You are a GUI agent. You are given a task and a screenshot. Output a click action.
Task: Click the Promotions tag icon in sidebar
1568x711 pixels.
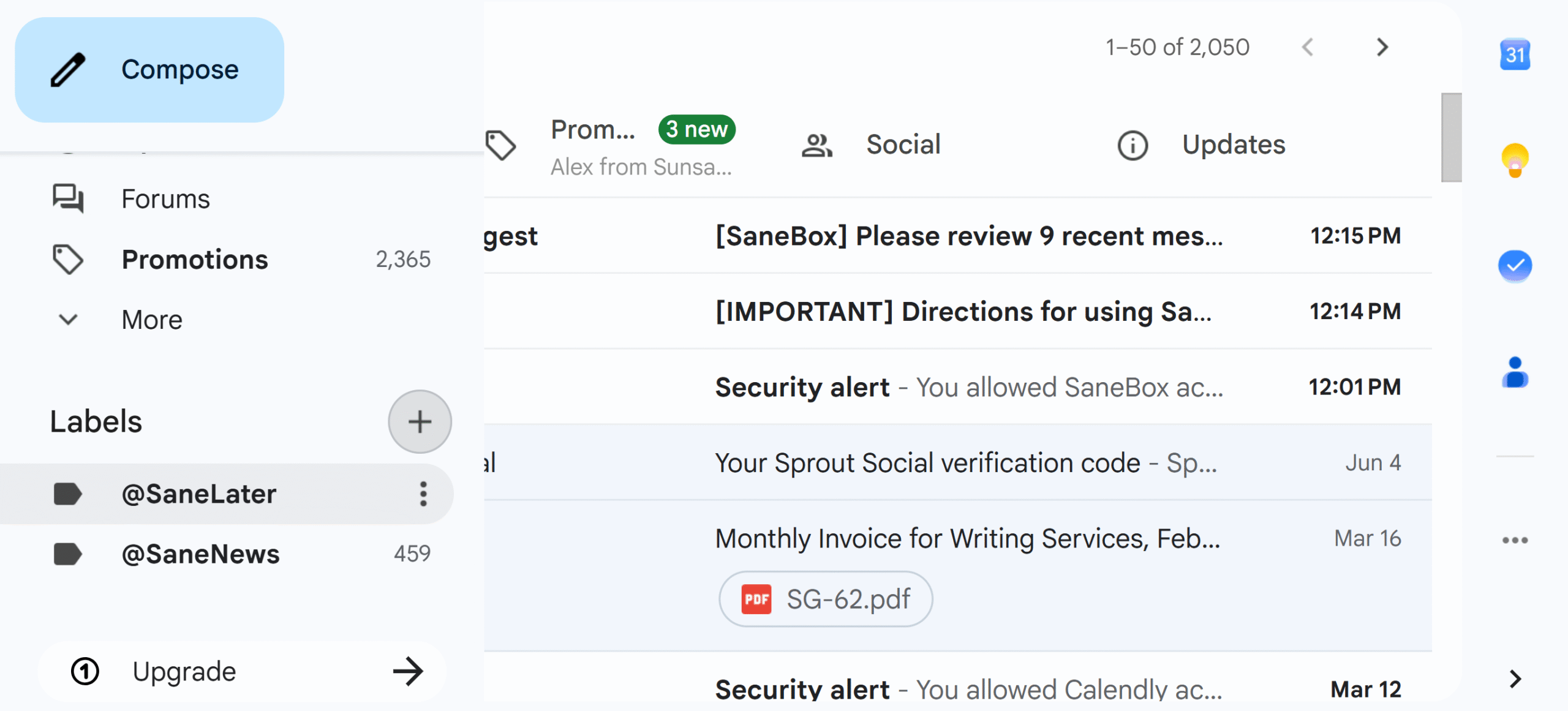[68, 260]
